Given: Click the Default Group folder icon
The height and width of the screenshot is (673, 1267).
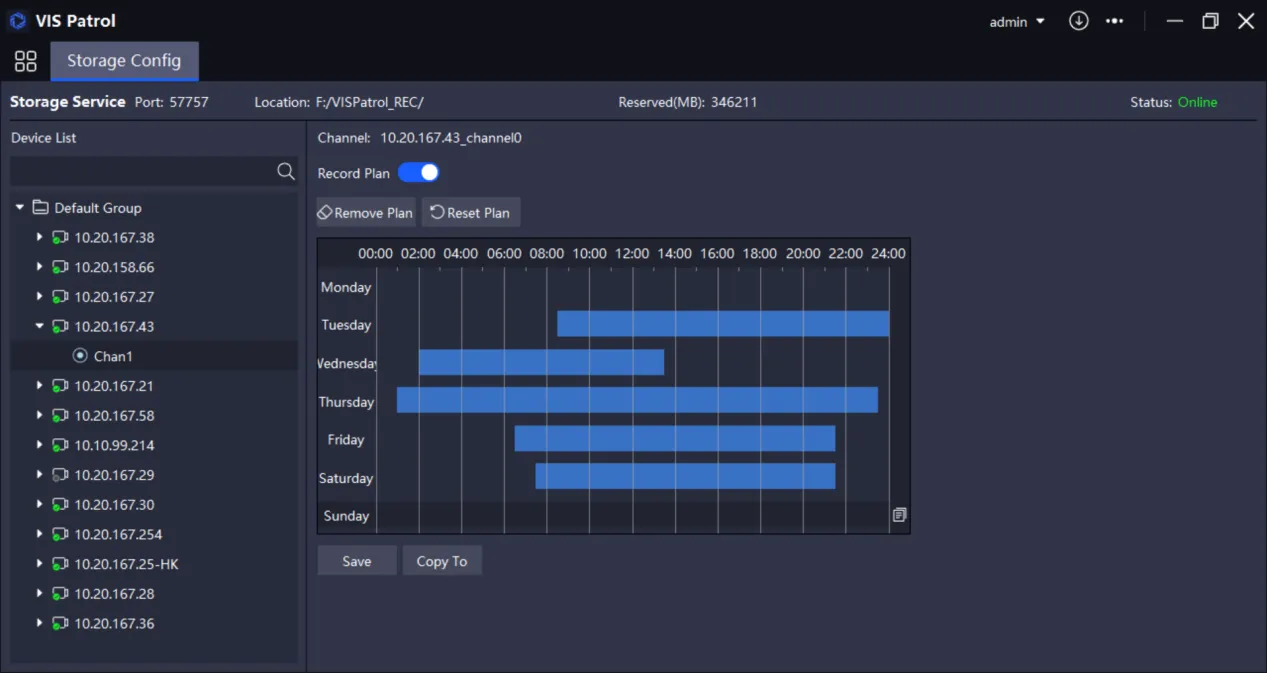Looking at the screenshot, I should (x=41, y=208).
